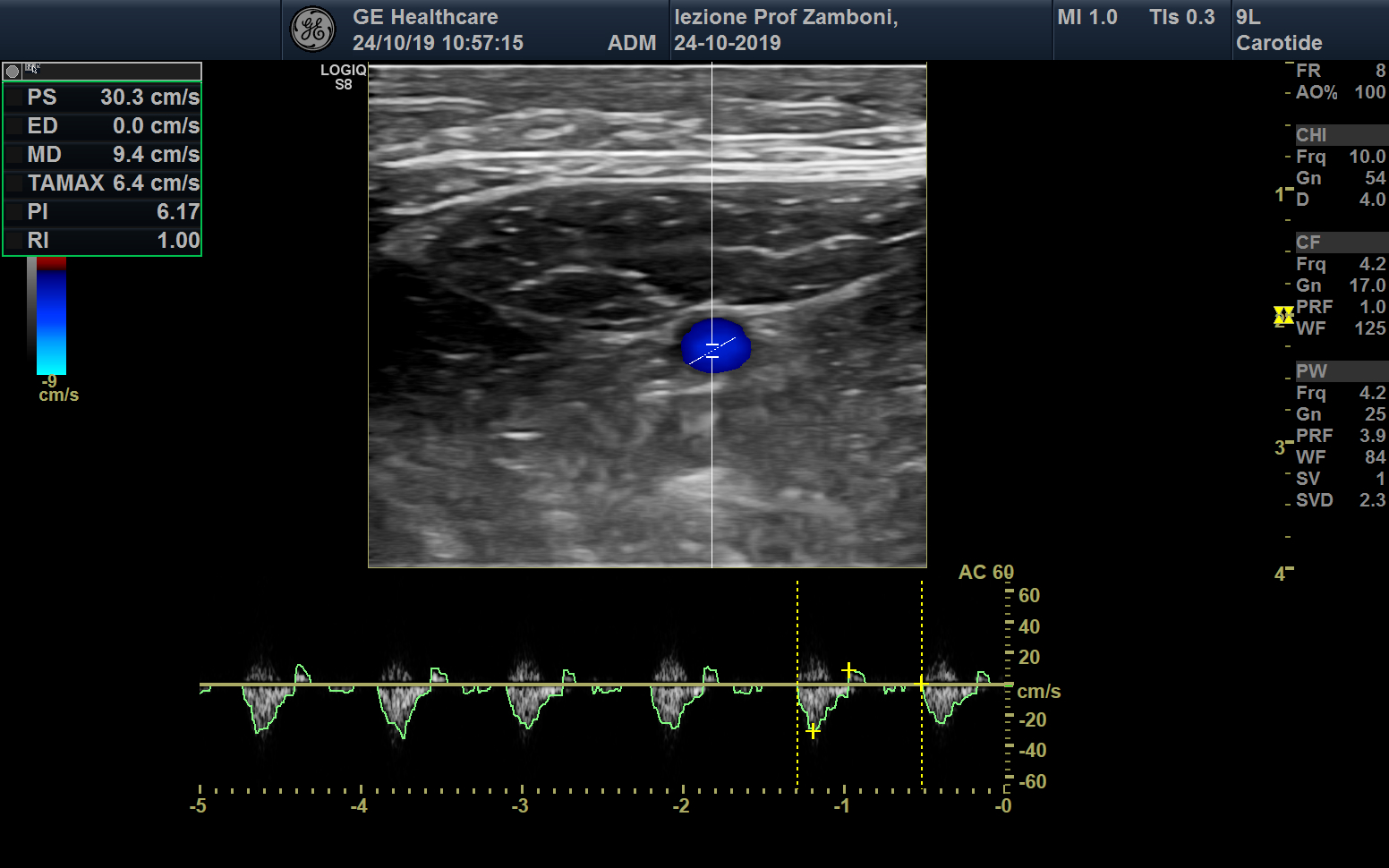Toggle the checkbox beside RI measurement

pos(13,241)
